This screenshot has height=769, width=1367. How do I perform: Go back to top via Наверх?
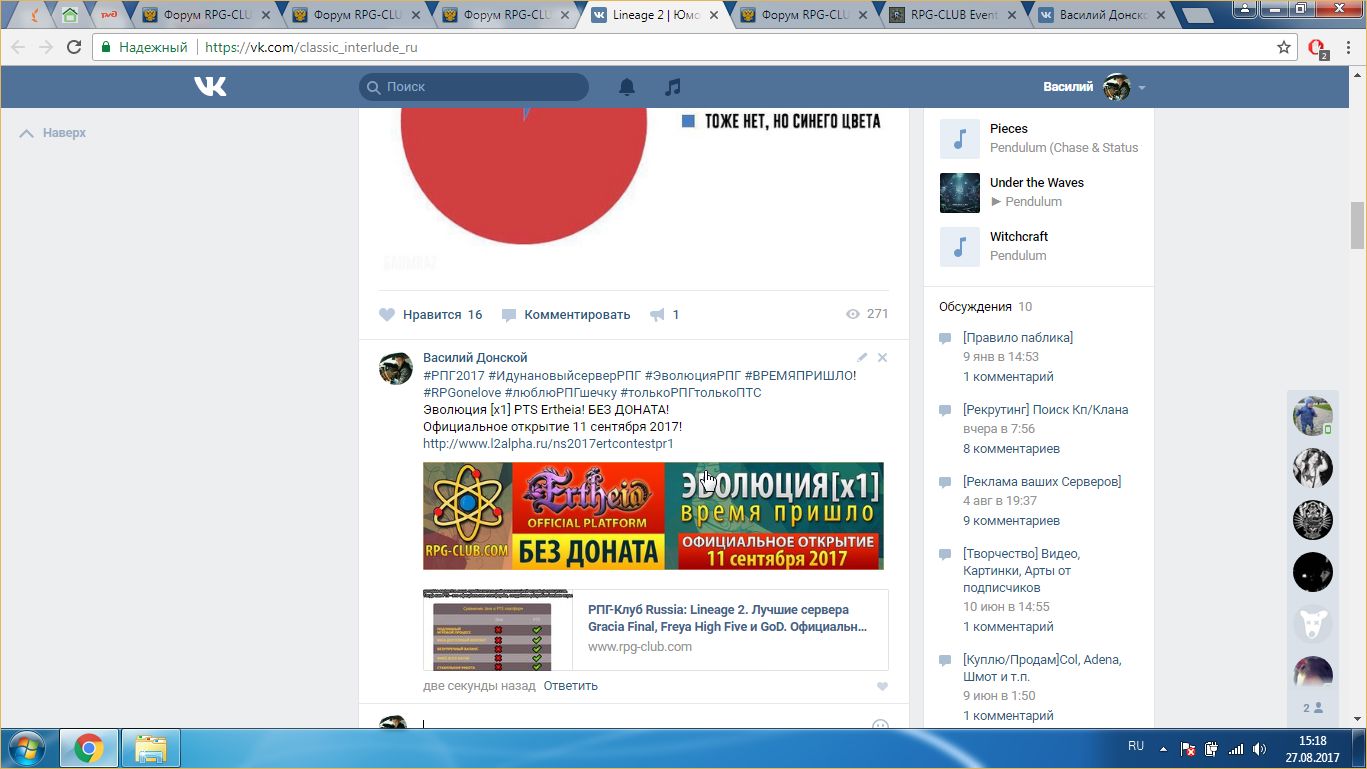(x=53, y=133)
